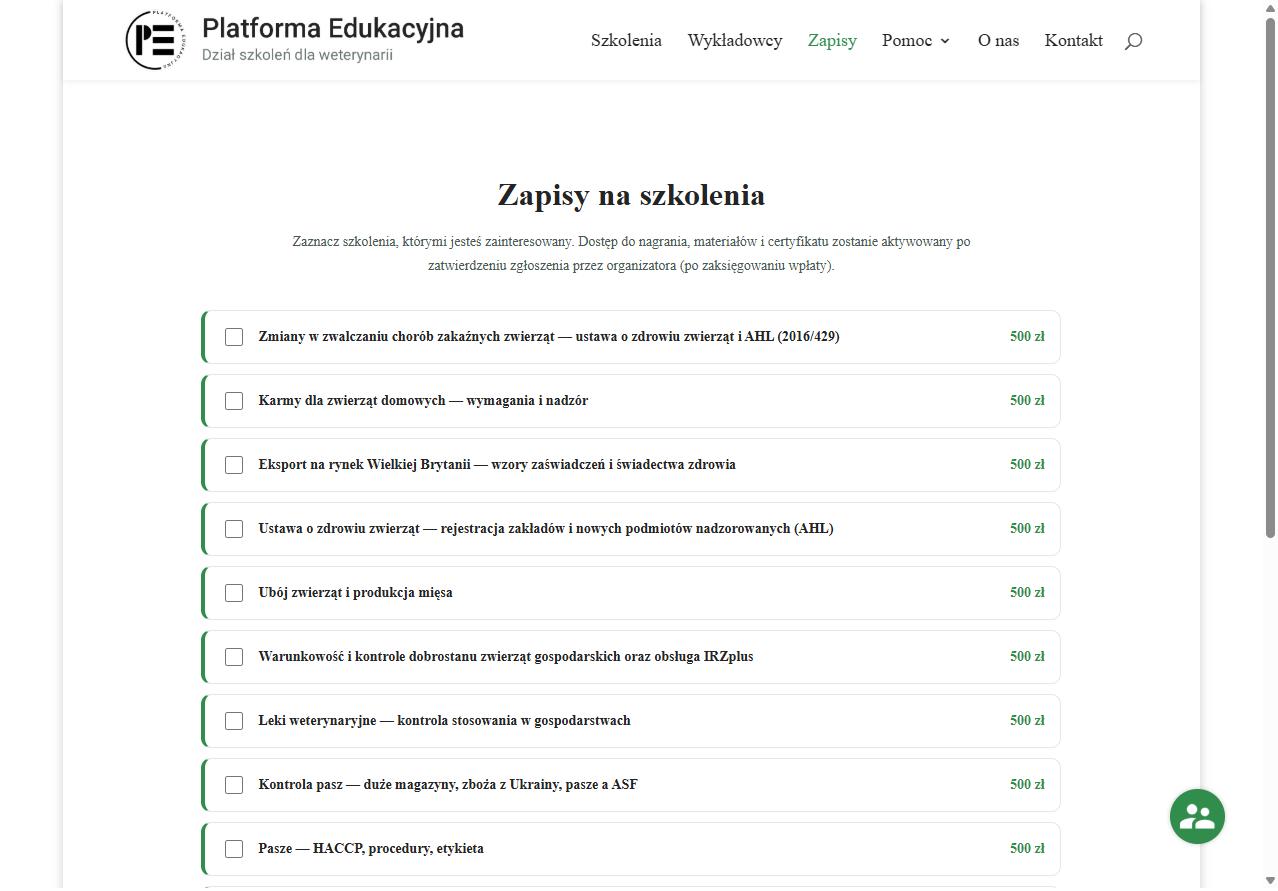1278x891 pixels.
Task: Click the 'Dział szkoleń dla weterynarii' tagline
Action: click(297, 55)
